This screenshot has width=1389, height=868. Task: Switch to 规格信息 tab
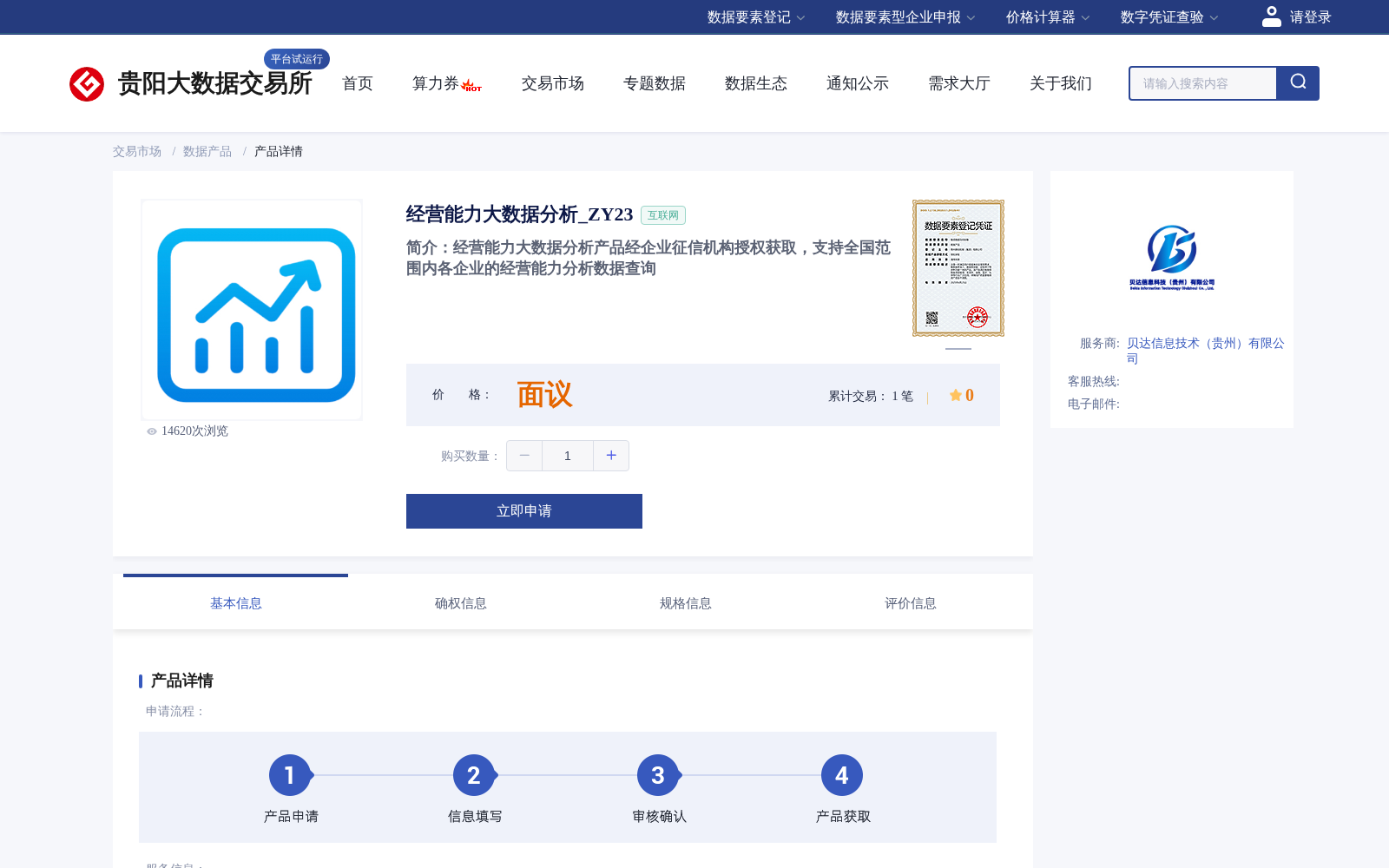coord(686,603)
